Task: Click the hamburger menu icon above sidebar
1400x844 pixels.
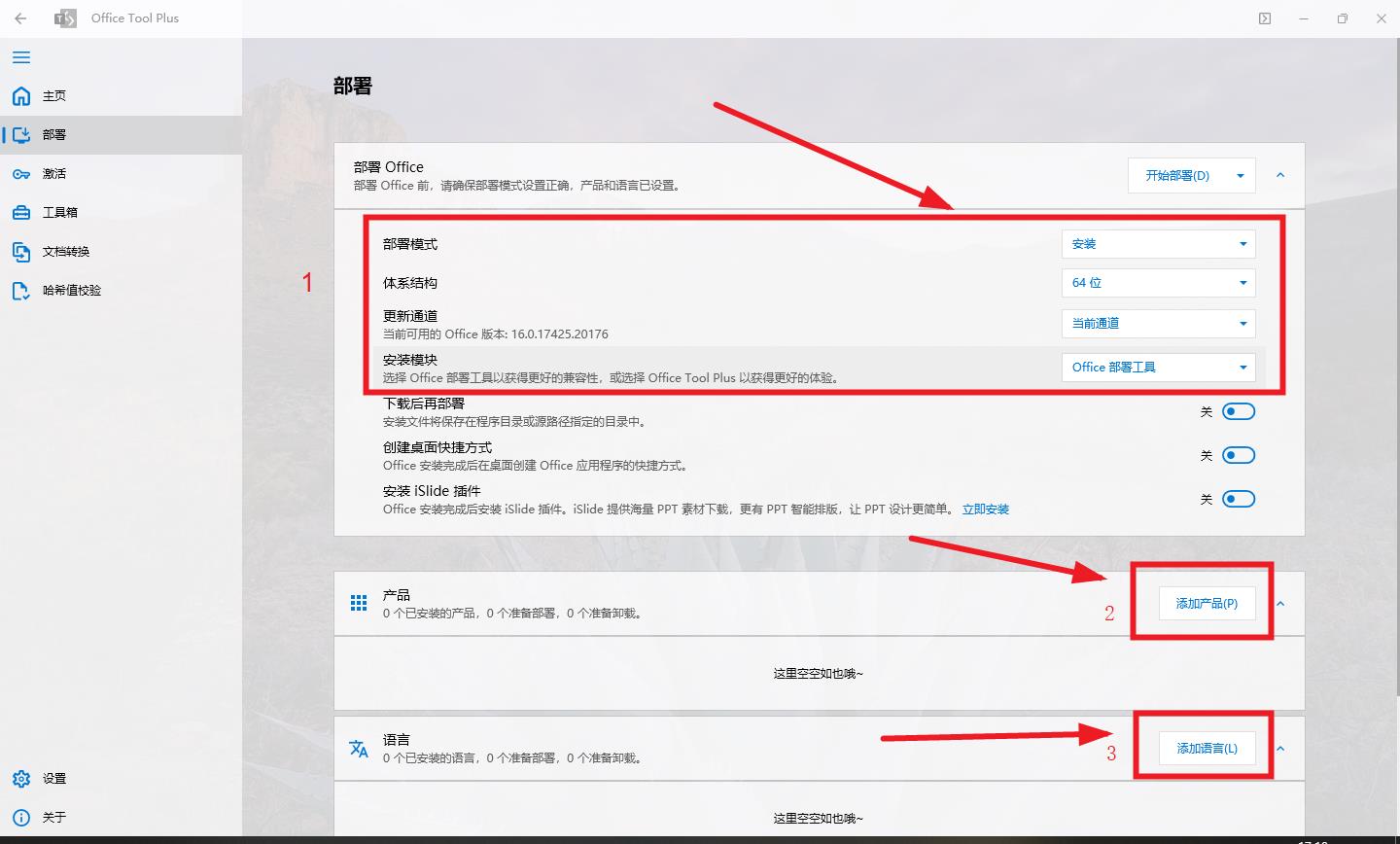Action: 21,57
